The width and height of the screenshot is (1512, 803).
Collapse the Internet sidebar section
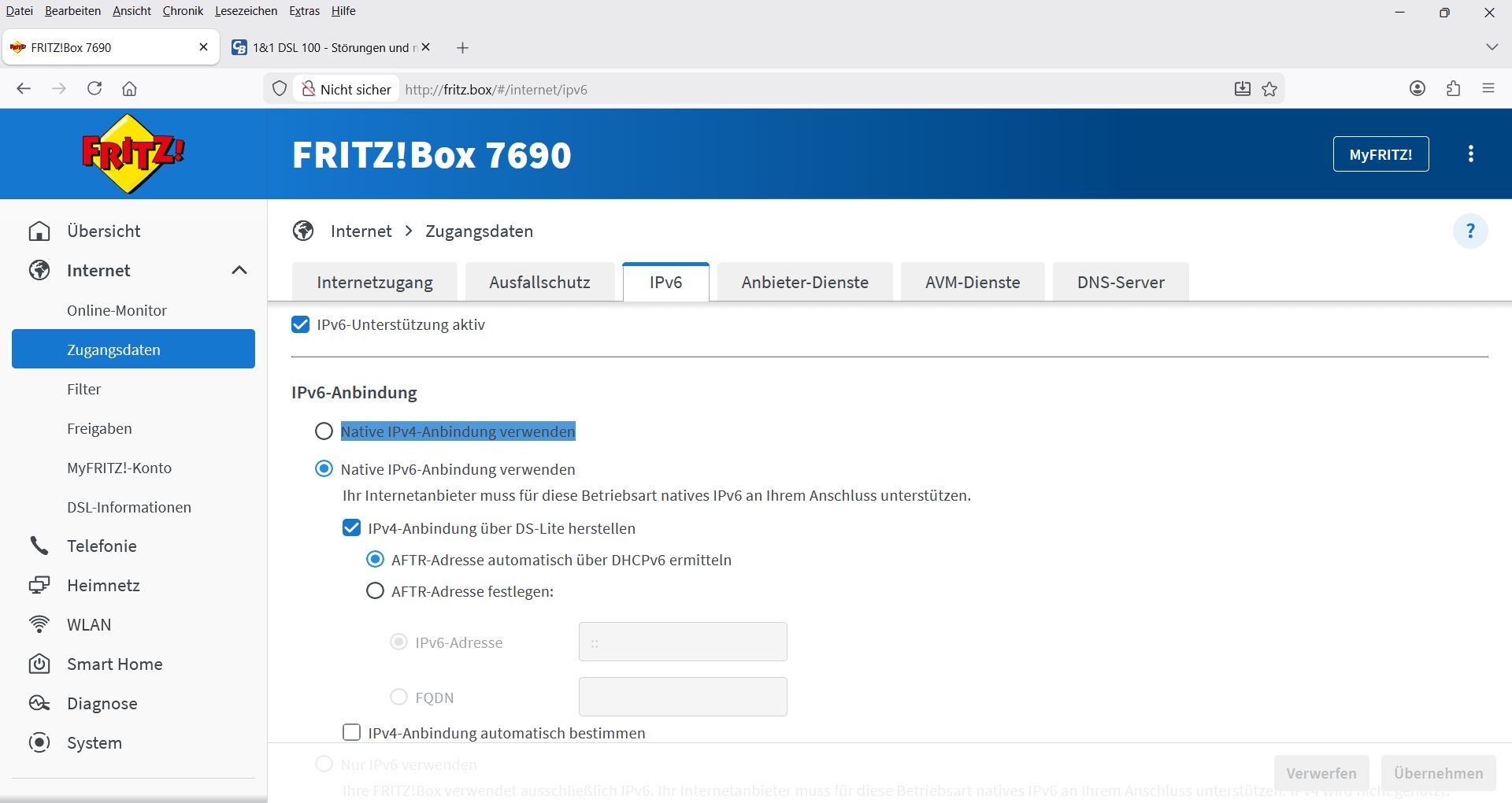[239, 270]
